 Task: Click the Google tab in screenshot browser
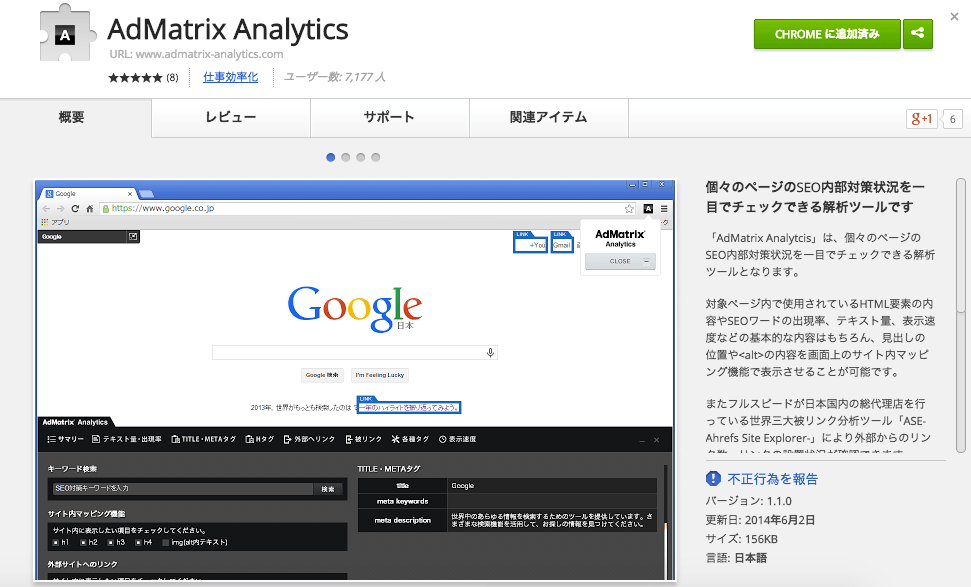tap(89, 194)
